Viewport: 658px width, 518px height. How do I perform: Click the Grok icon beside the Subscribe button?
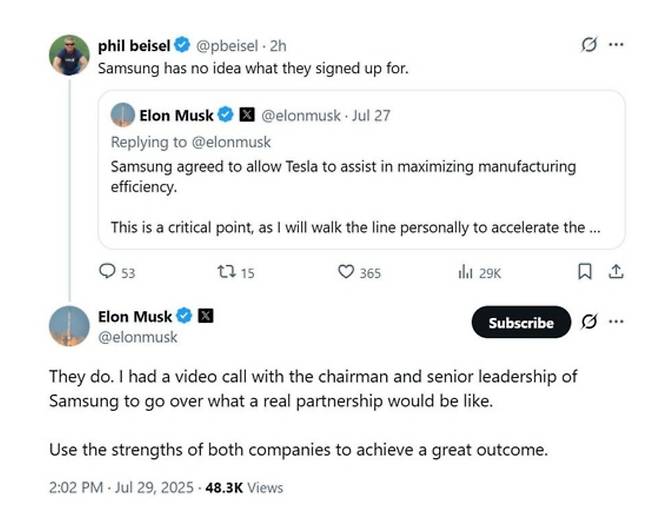(x=589, y=322)
